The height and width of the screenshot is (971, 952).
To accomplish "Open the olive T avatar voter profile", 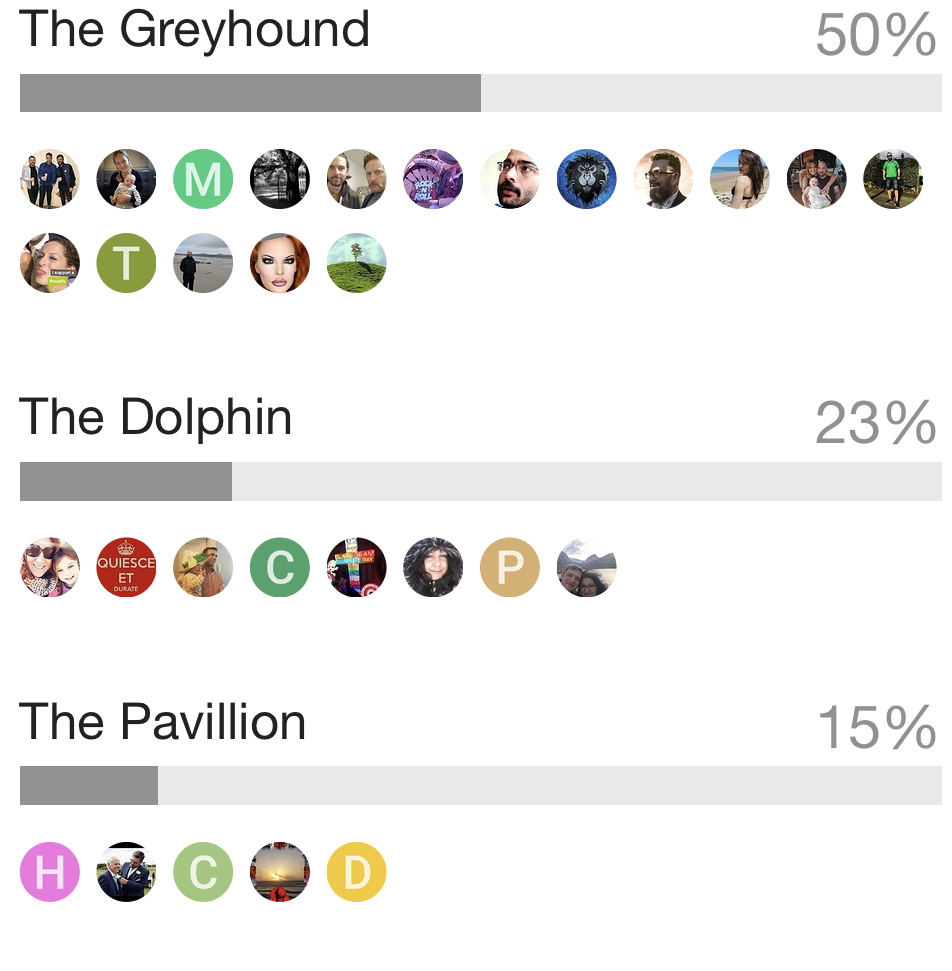I will [x=126, y=263].
